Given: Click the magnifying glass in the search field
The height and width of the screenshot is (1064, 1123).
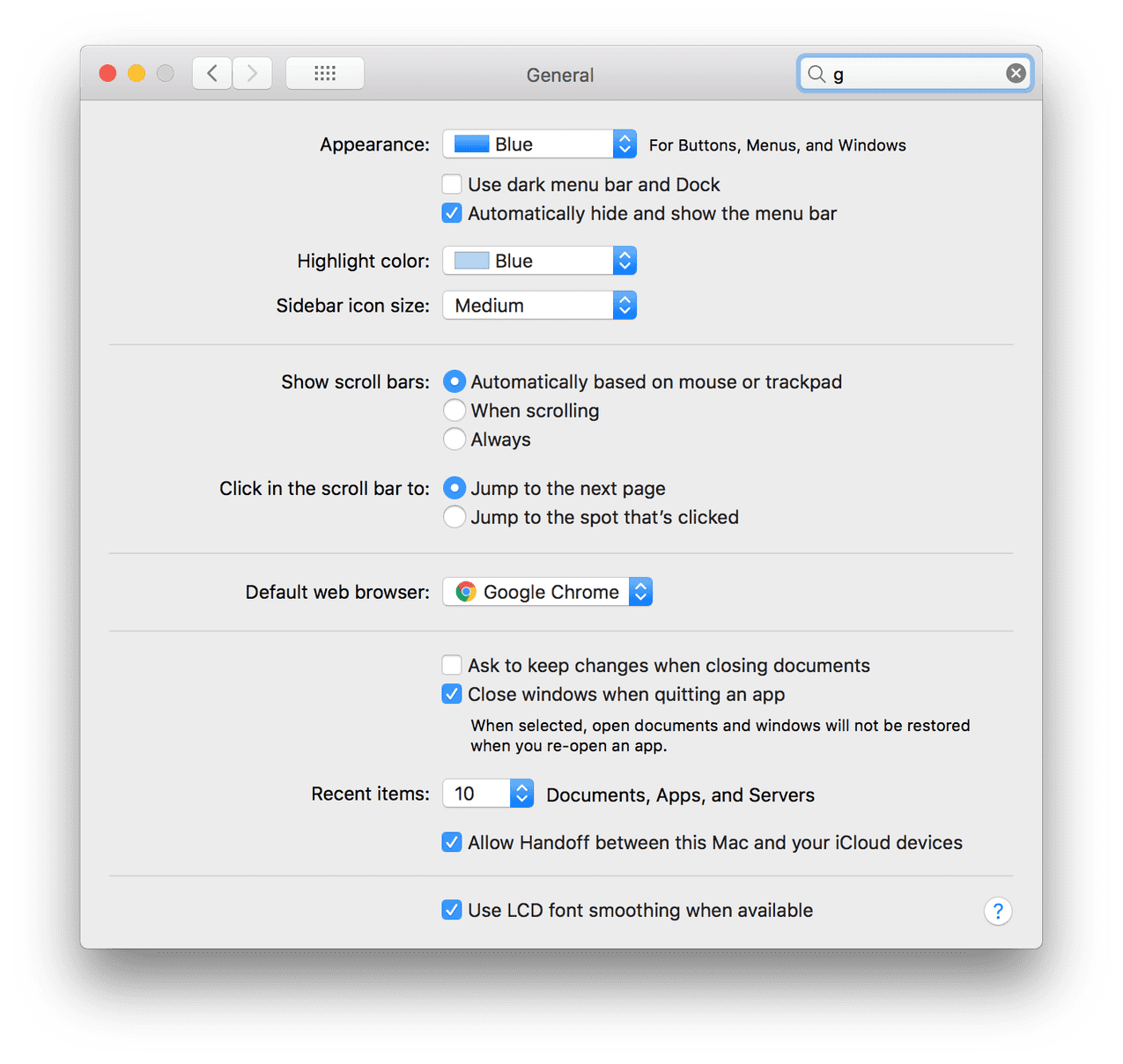Looking at the screenshot, I should tap(816, 74).
